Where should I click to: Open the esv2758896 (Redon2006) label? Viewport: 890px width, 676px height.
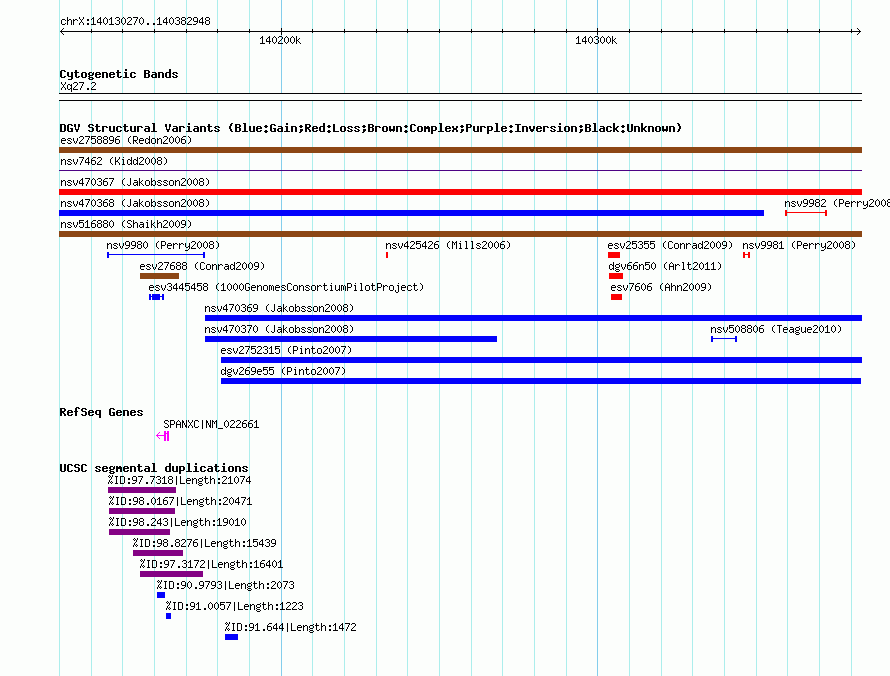click(x=126, y=140)
